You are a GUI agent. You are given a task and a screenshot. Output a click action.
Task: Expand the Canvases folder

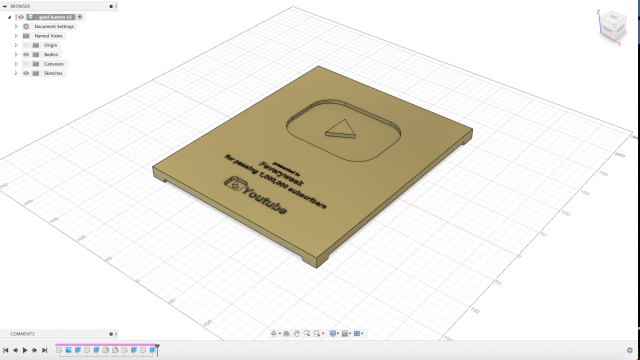click(16, 64)
